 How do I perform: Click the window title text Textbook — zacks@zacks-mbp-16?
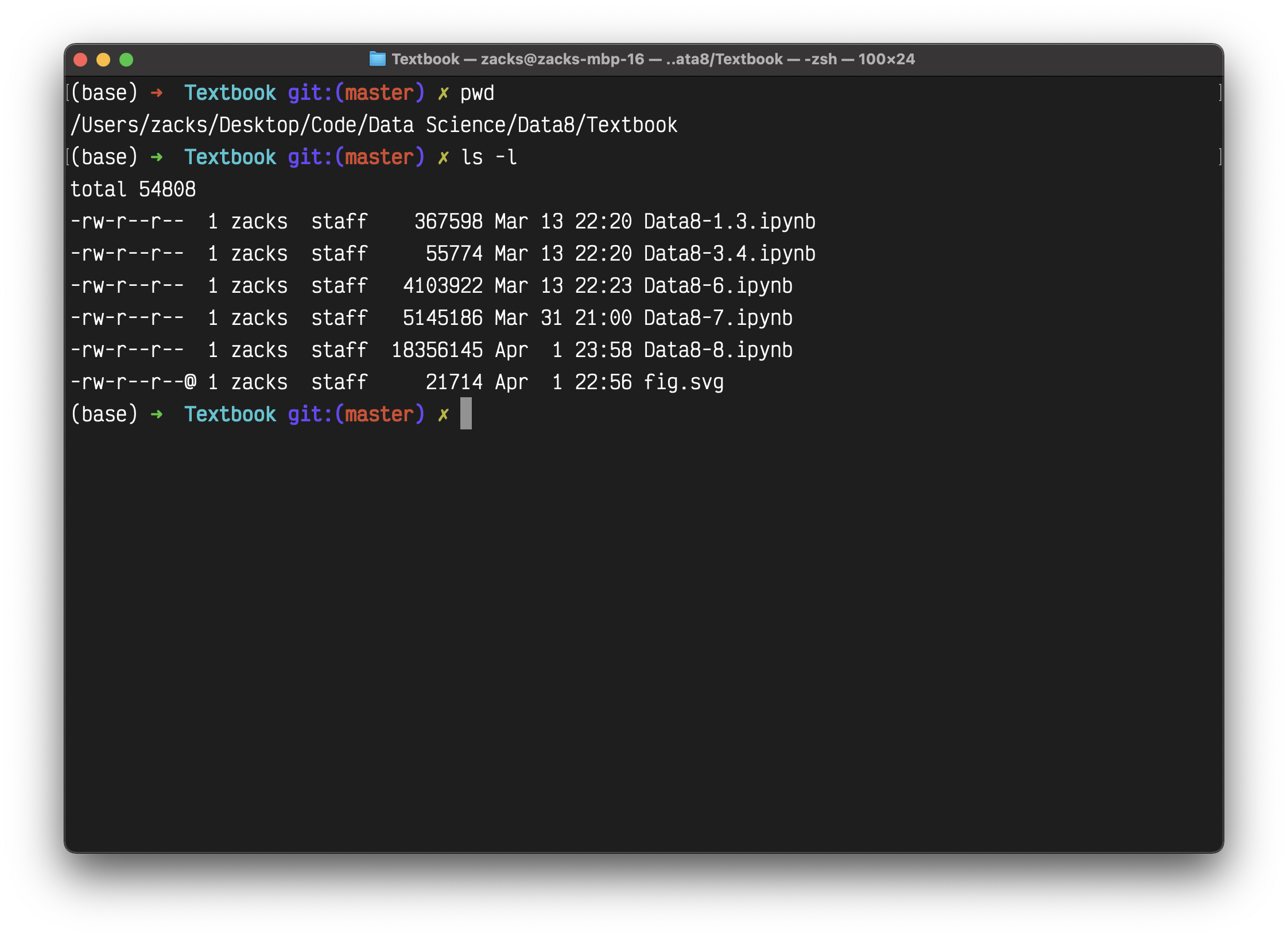pos(518,59)
